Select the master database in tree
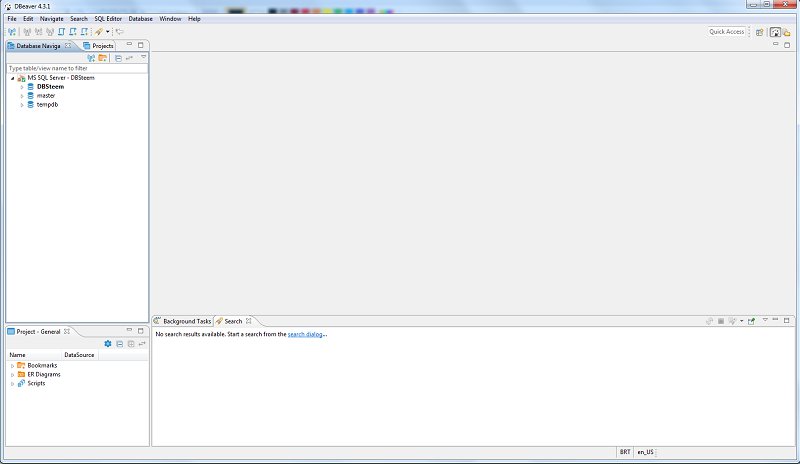This screenshot has height=464, width=800. coord(45,95)
